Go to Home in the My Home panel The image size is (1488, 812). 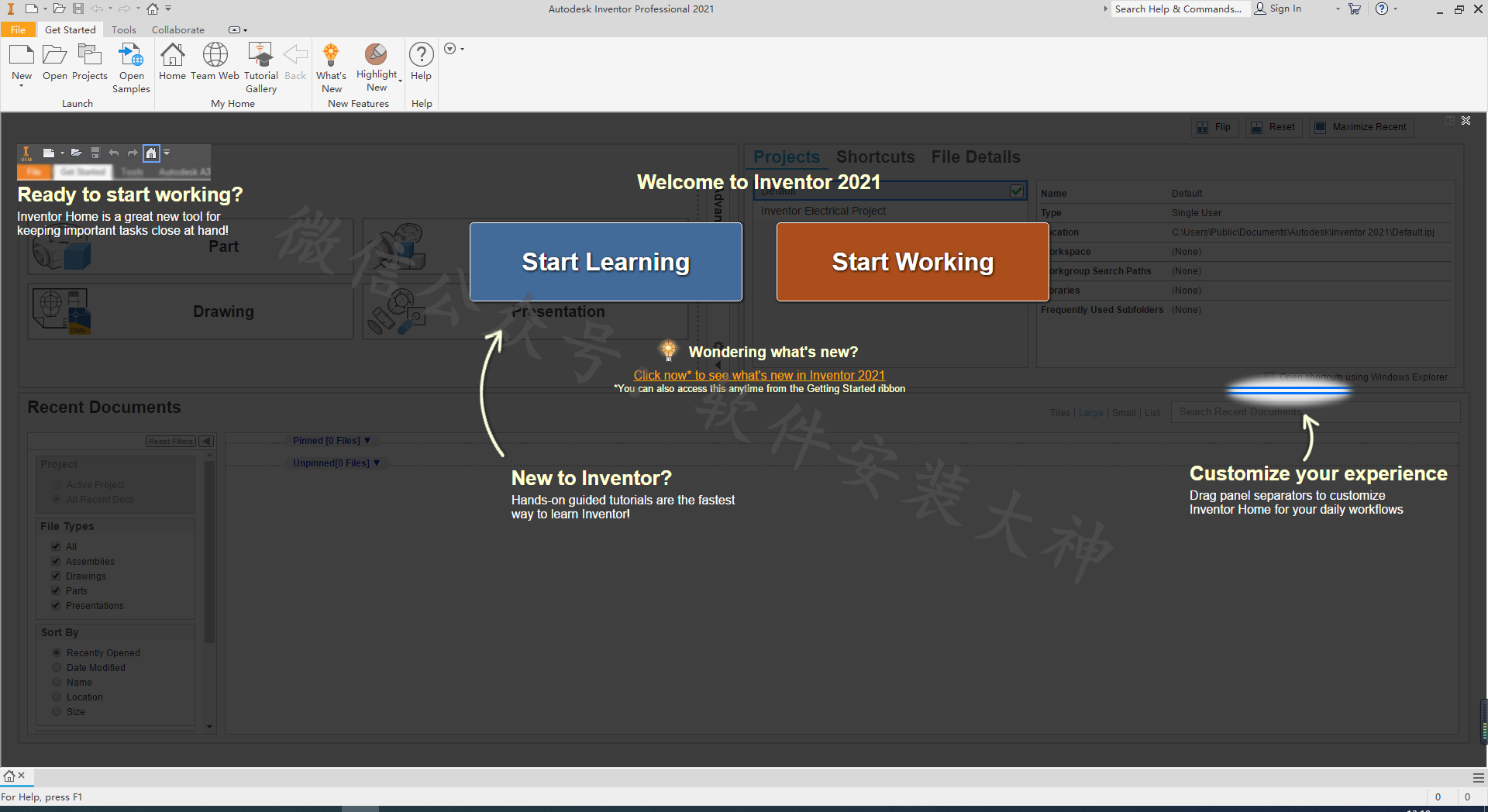coord(172,55)
